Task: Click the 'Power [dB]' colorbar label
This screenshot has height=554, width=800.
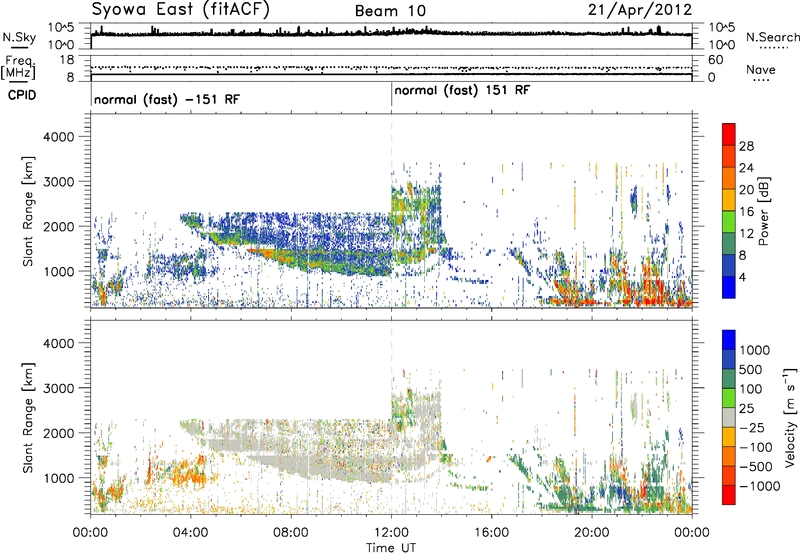Action: (x=763, y=211)
